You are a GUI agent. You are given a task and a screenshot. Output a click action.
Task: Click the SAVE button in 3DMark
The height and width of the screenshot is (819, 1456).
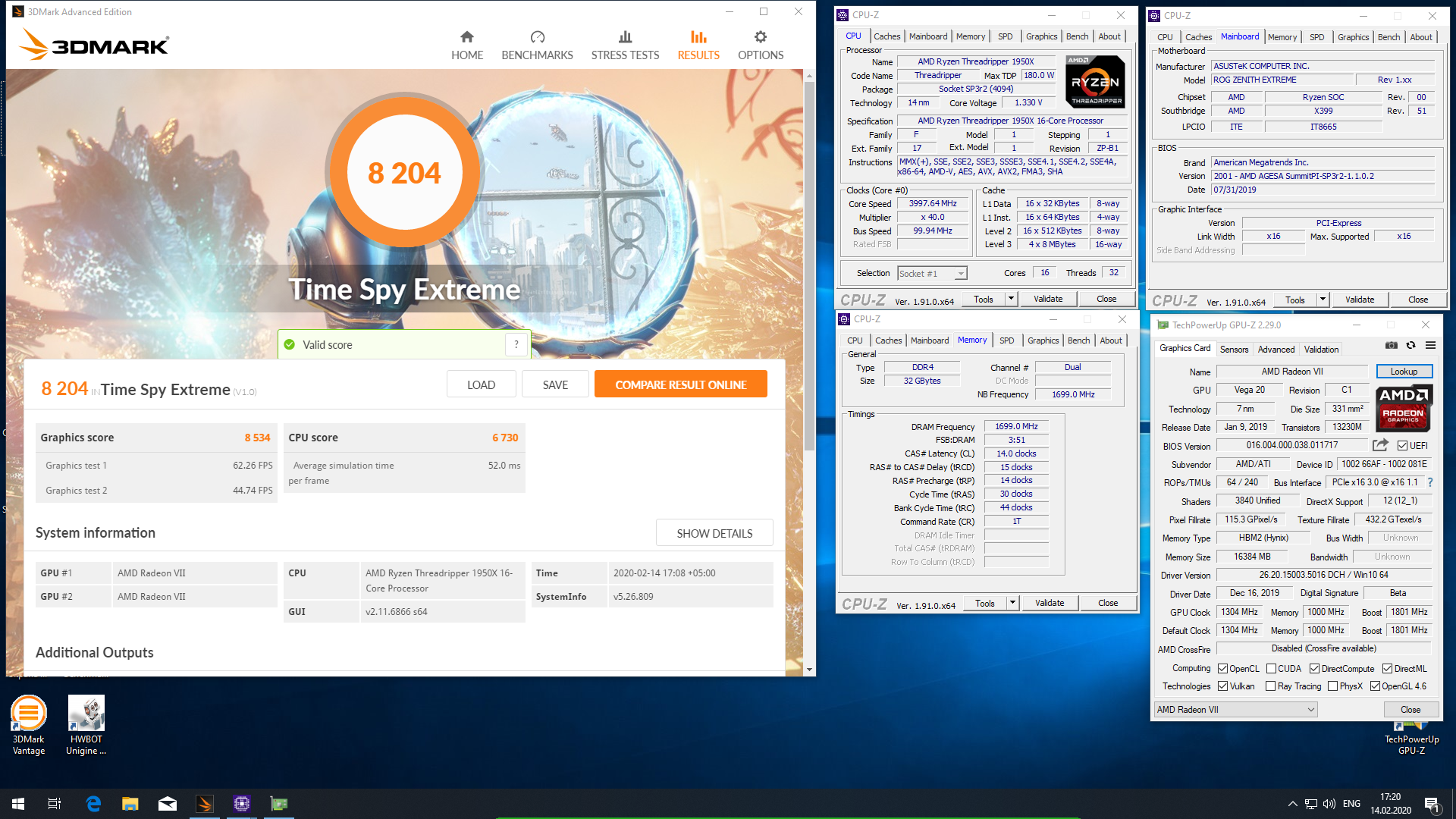555,384
